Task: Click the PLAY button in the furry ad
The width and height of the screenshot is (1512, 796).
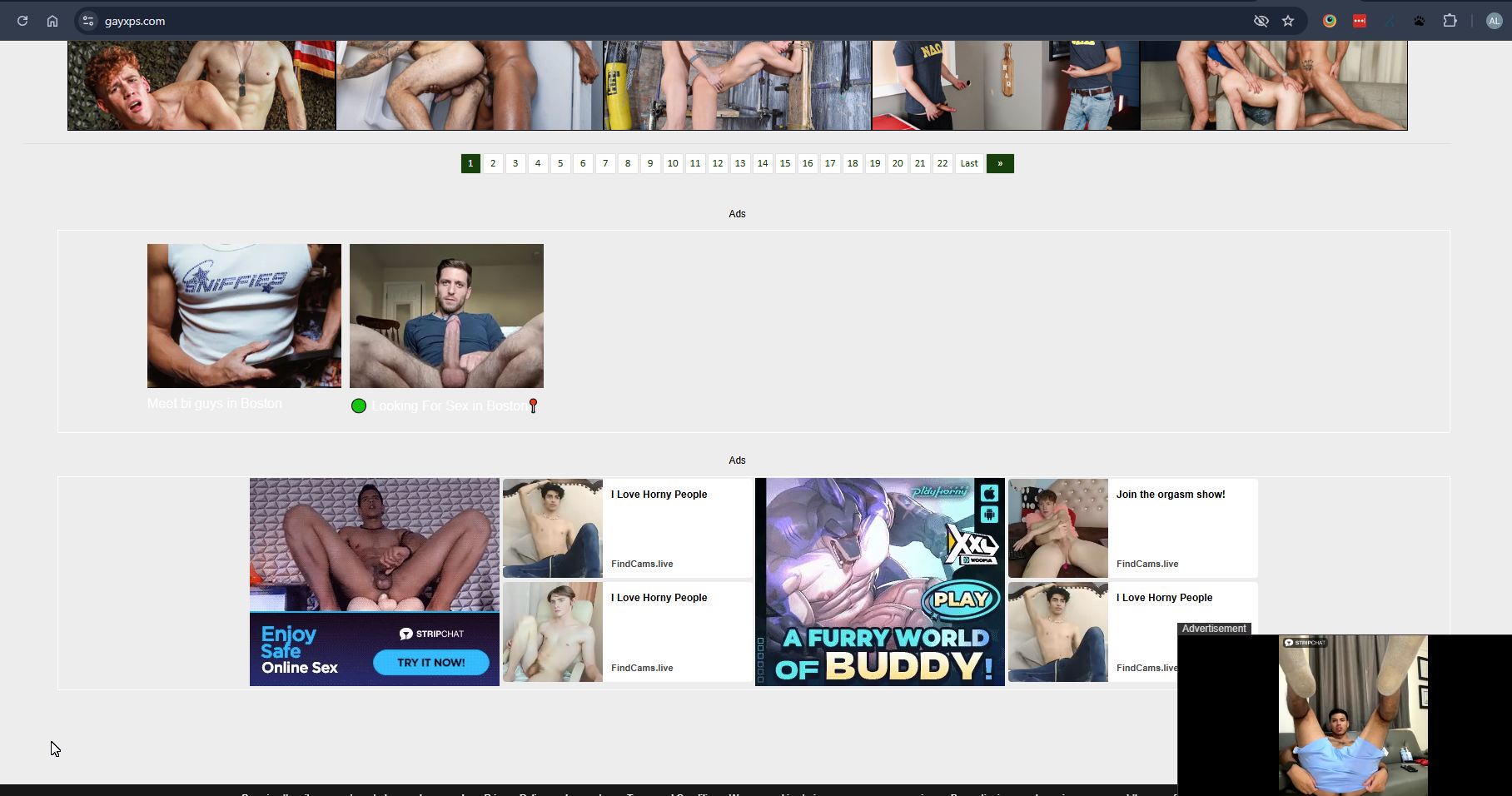Action: point(961,599)
